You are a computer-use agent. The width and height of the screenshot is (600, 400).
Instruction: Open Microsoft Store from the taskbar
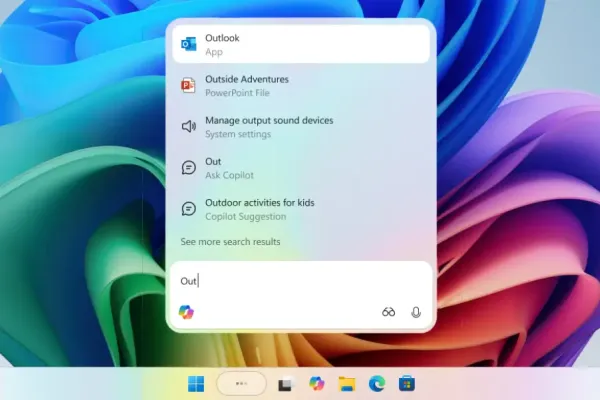pos(407,384)
